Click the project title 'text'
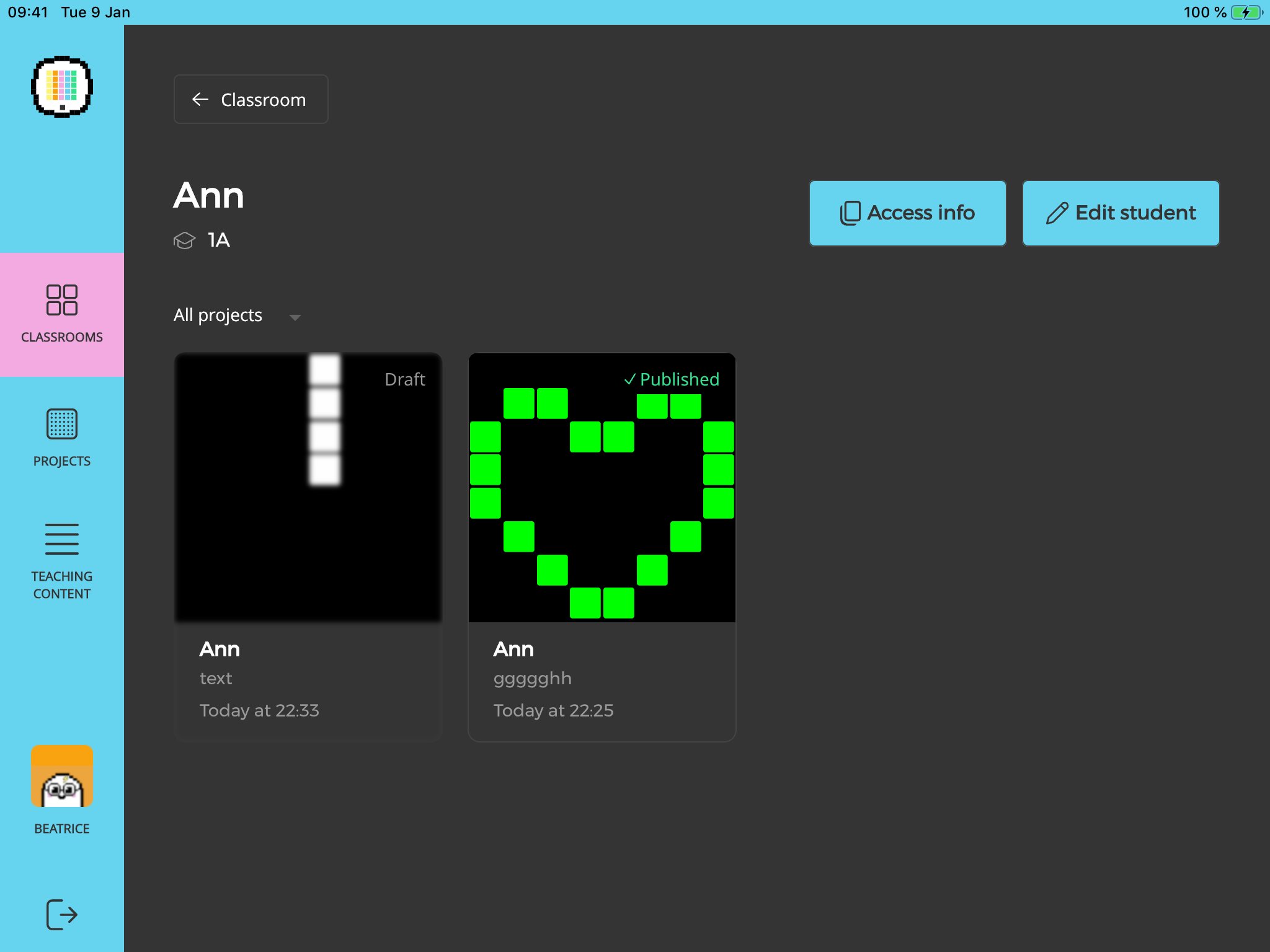 click(x=216, y=678)
